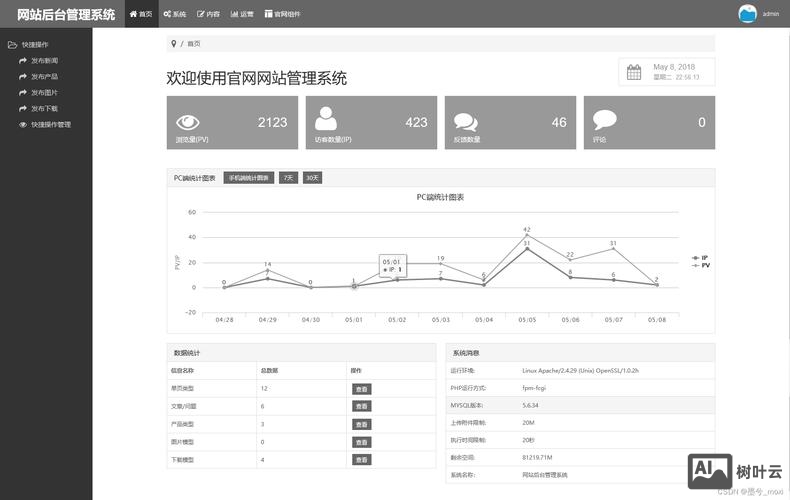Click the admin avatar picture
Image resolution: width=790 pixels, height=500 pixels.
click(748, 13)
